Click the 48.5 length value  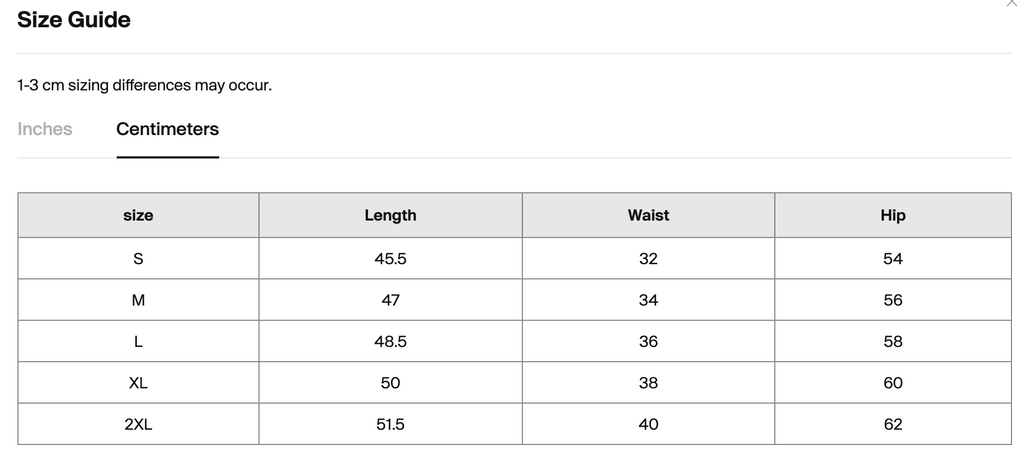click(x=391, y=341)
